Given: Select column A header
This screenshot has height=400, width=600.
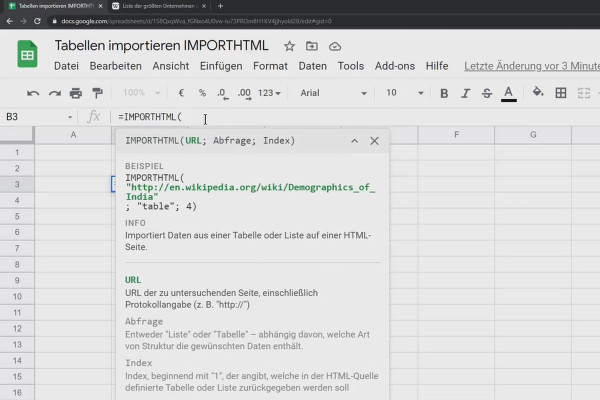Looking at the screenshot, I should click(x=73, y=135).
